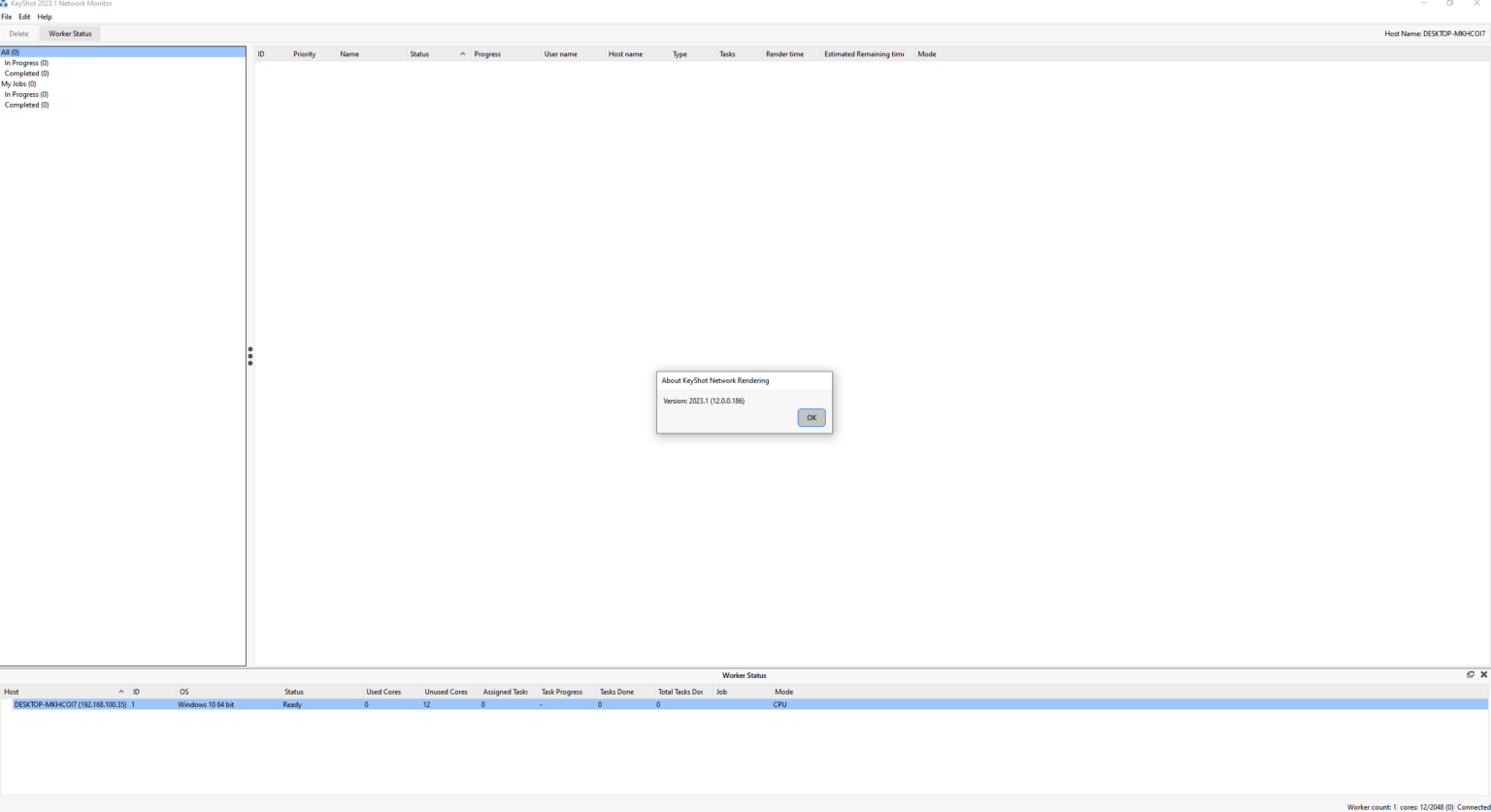Open the Help menu
The width and height of the screenshot is (1491, 812).
click(x=45, y=16)
